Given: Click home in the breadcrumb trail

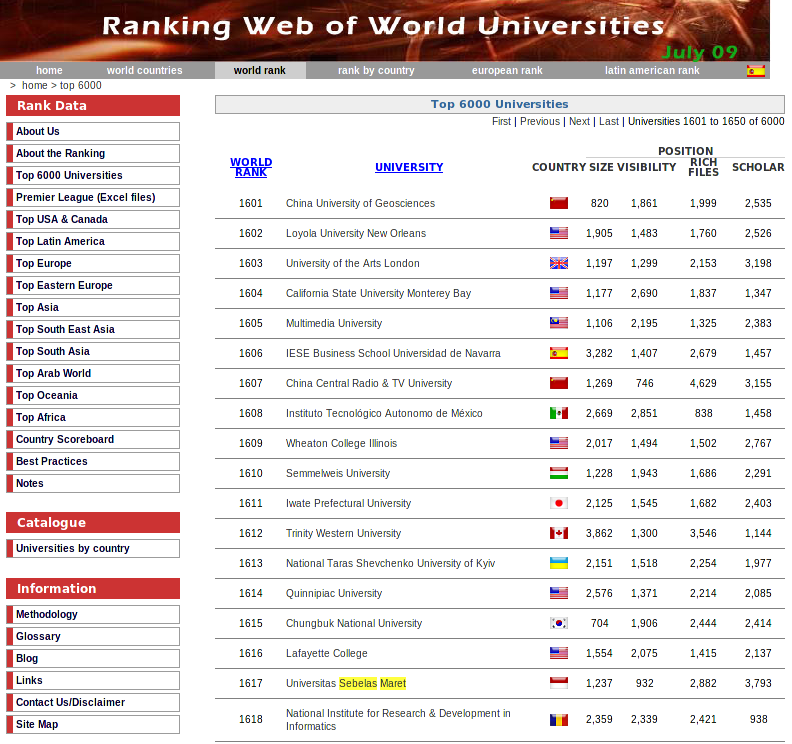Looking at the screenshot, I should (34, 85).
